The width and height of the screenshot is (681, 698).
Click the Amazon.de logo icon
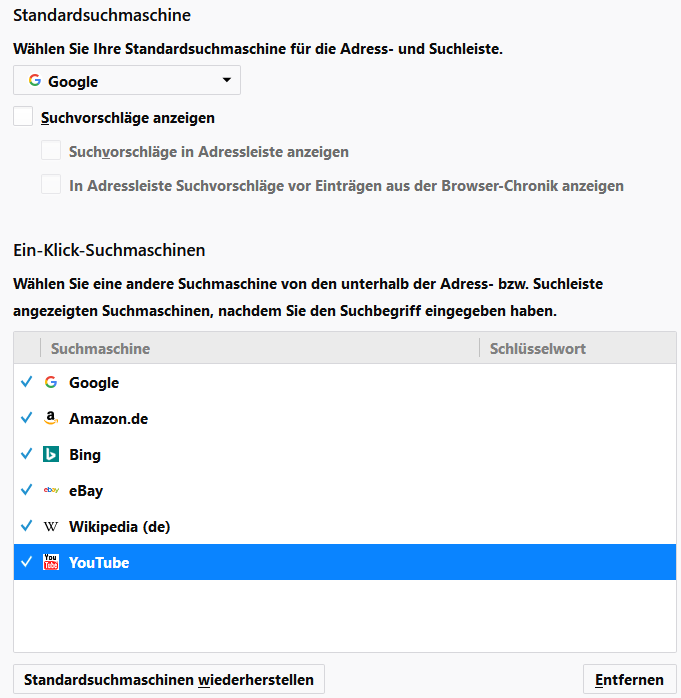coord(51,419)
